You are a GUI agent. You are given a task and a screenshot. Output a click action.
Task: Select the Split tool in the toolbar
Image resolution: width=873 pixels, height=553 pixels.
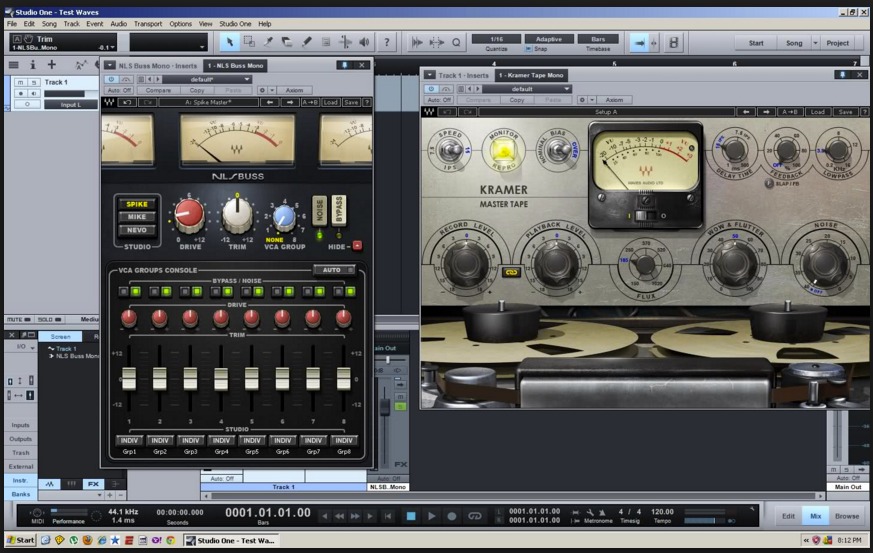point(268,42)
